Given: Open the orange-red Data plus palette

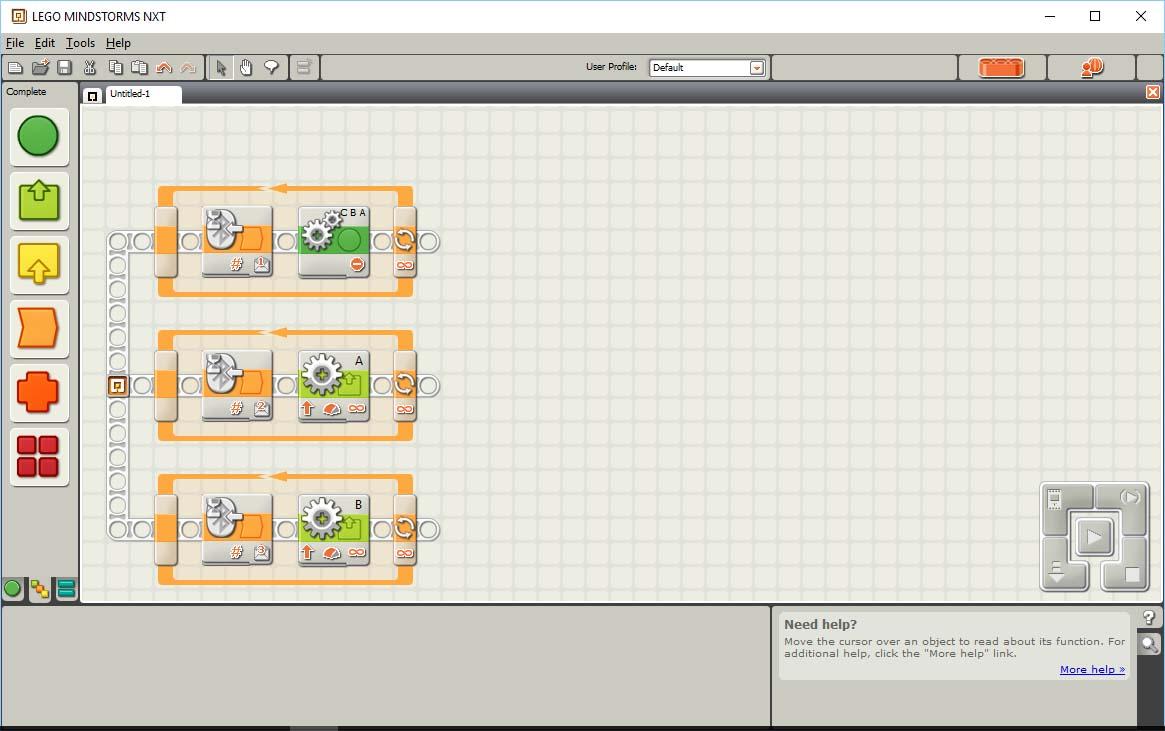Looking at the screenshot, I should 39,392.
